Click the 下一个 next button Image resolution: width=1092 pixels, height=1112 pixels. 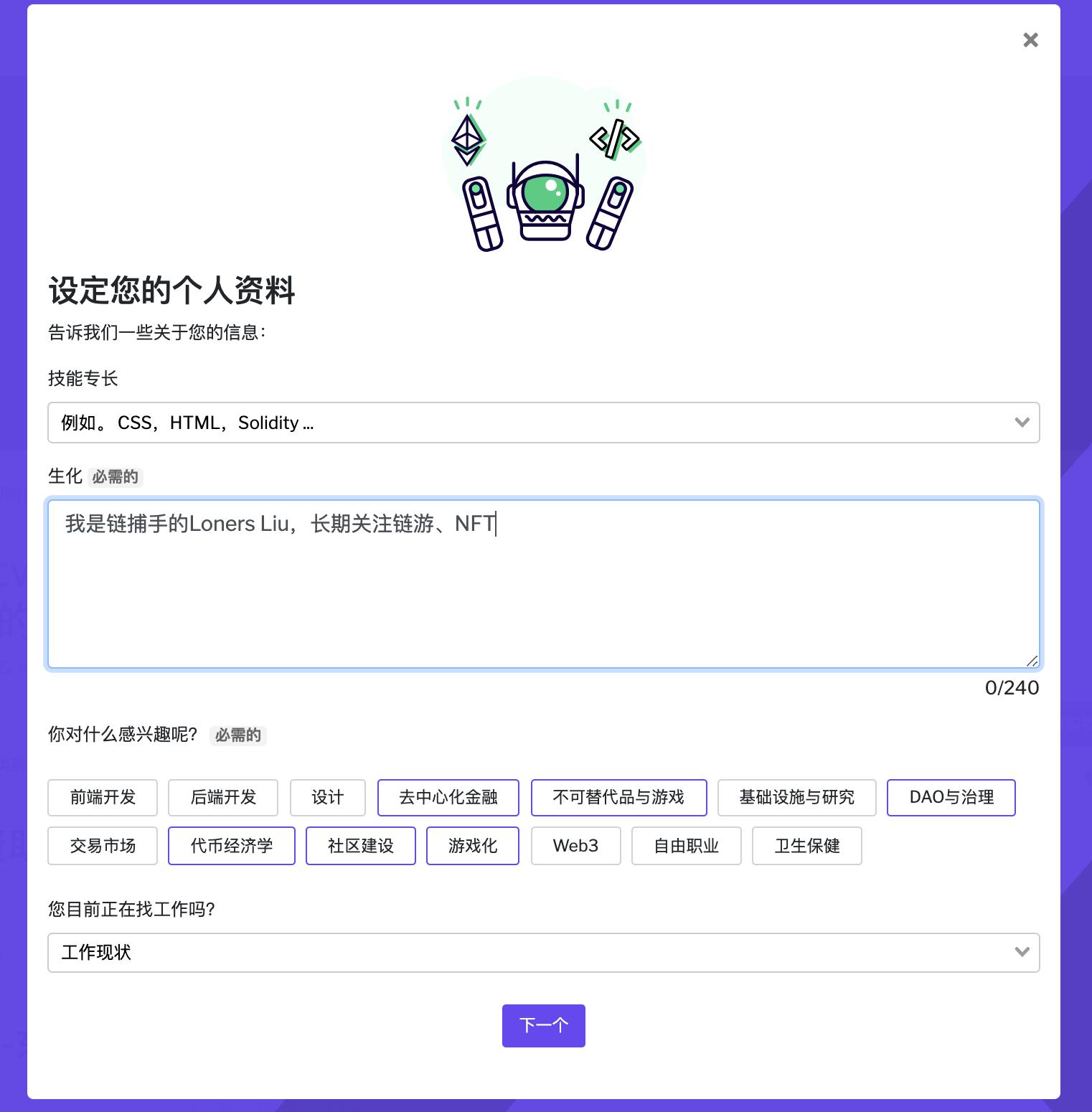[544, 1026]
